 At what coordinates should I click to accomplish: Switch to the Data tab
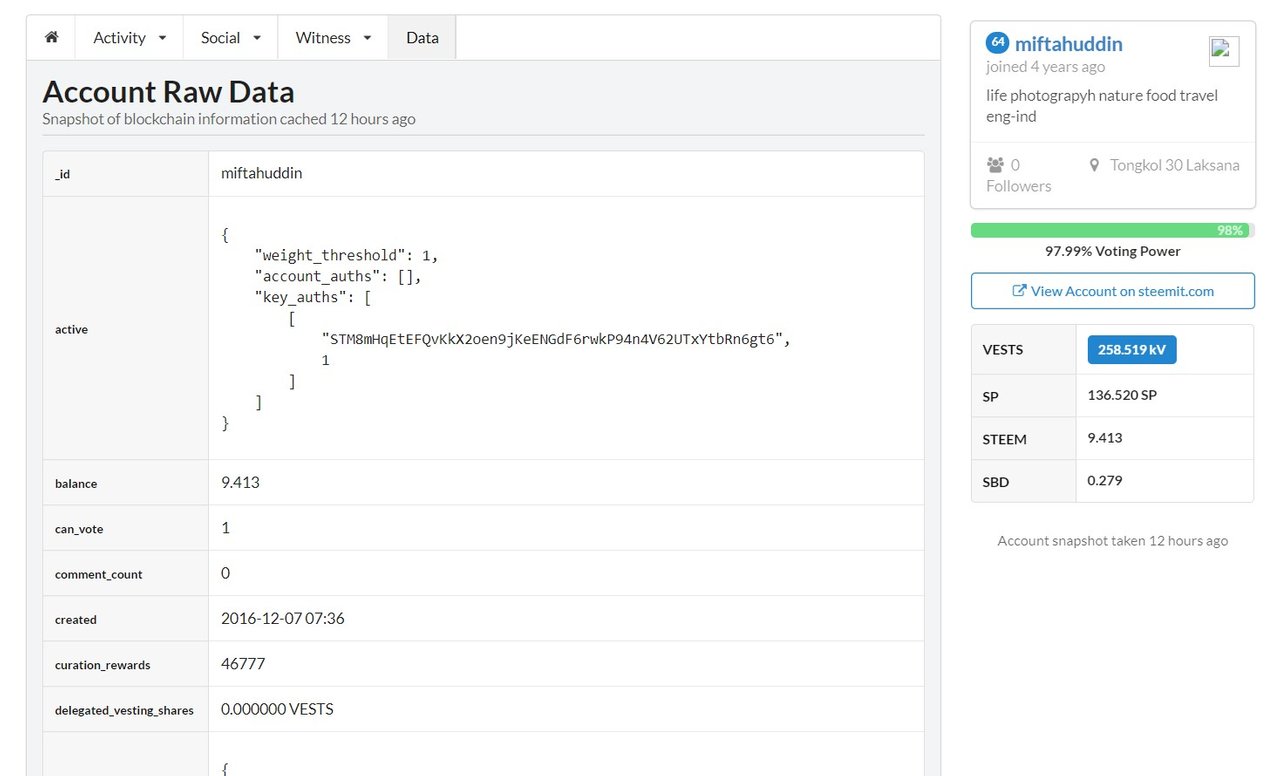[422, 37]
